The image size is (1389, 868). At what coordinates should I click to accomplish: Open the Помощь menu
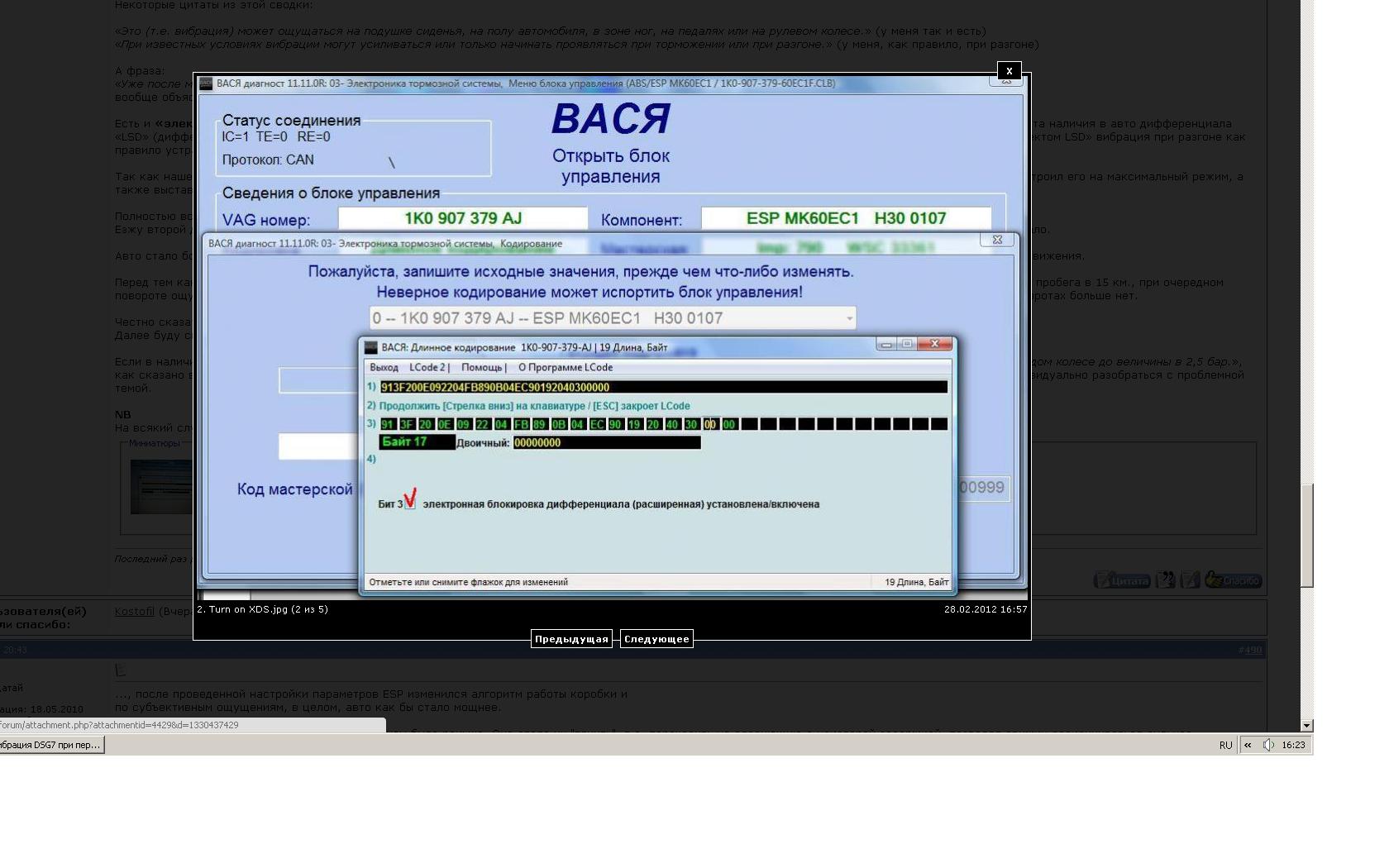tap(484, 367)
